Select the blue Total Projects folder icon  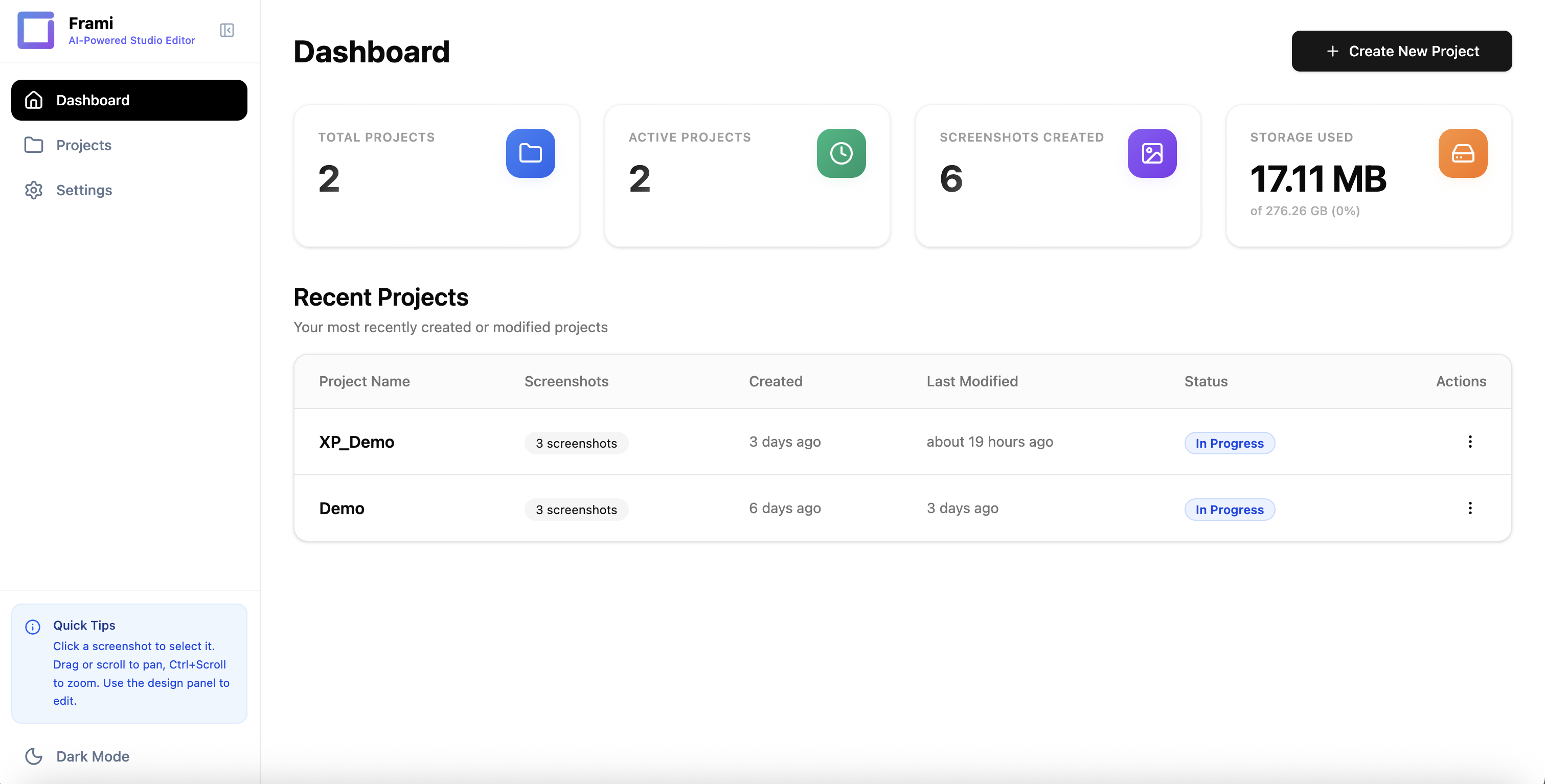pos(530,153)
